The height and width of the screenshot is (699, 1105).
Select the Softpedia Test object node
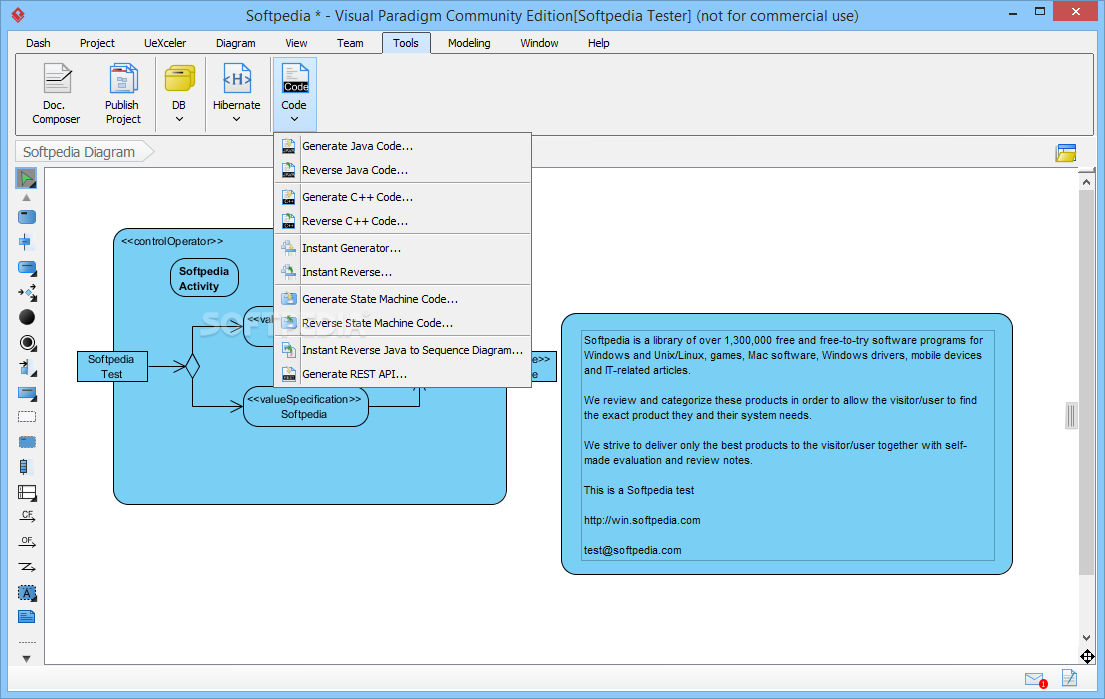tap(112, 366)
